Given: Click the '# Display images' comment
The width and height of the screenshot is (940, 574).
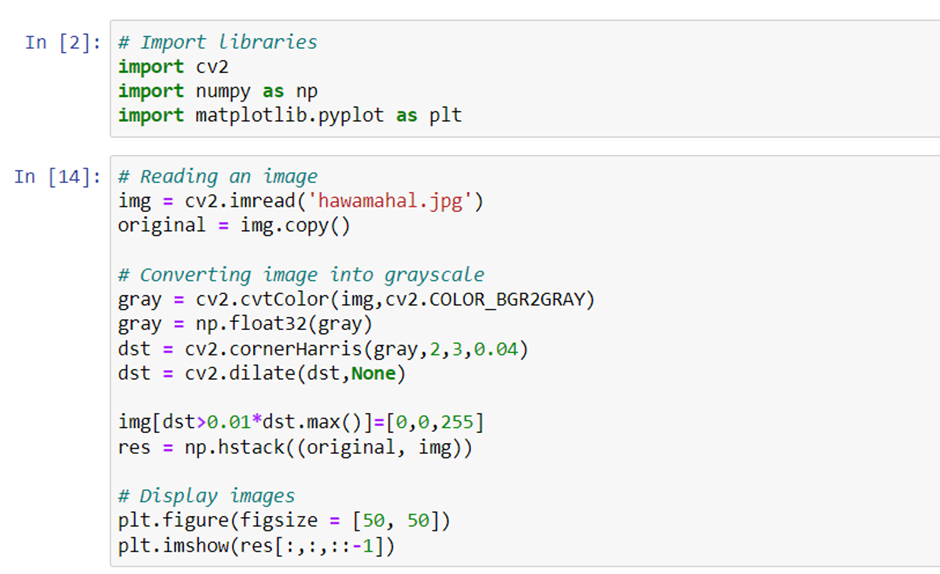Looking at the screenshot, I should click(206, 497).
